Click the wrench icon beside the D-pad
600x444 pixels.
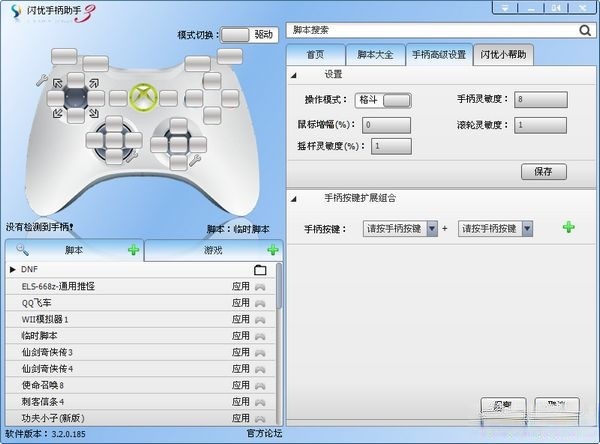click(42, 80)
